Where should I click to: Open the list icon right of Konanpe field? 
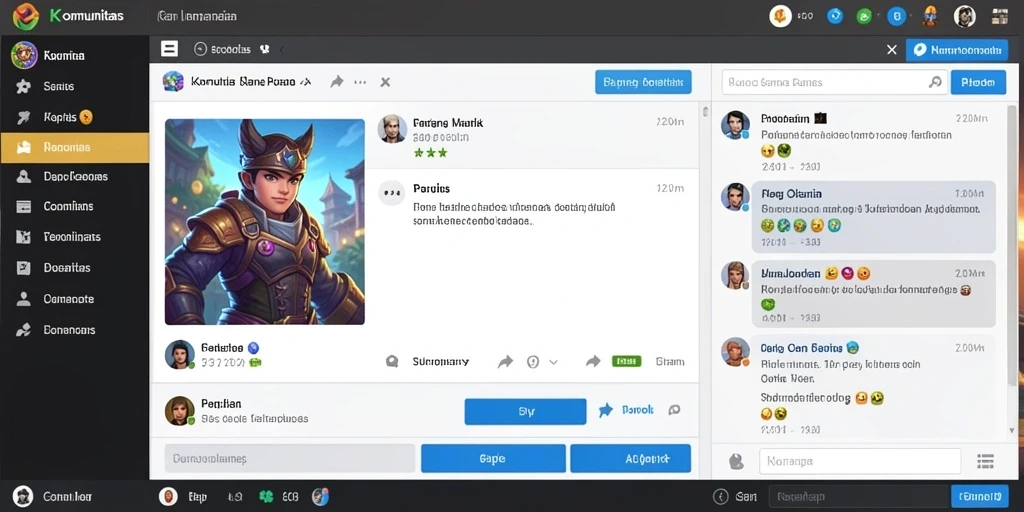coord(985,461)
